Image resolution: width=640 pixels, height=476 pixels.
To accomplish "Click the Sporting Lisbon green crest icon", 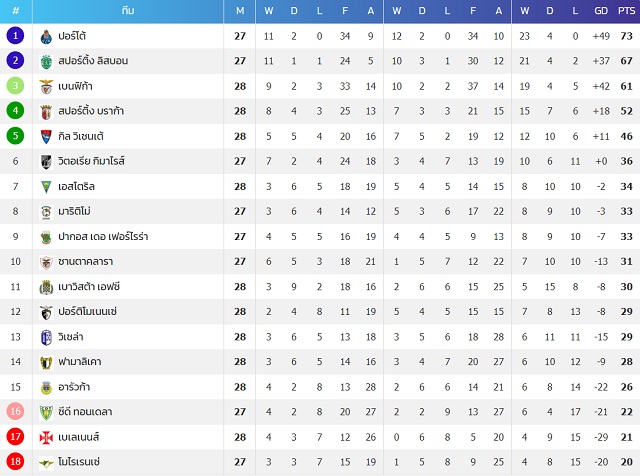I will tap(46, 61).
